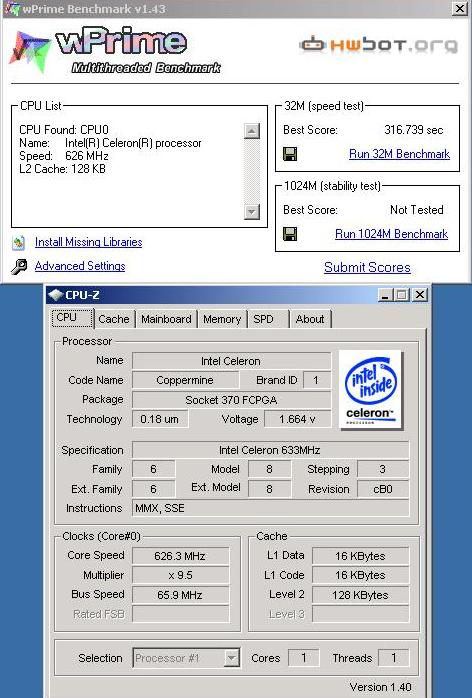Viewport: 472px width, 698px height.
Task: Click the wPrime colorful logo graphic
Action: (x=29, y=51)
